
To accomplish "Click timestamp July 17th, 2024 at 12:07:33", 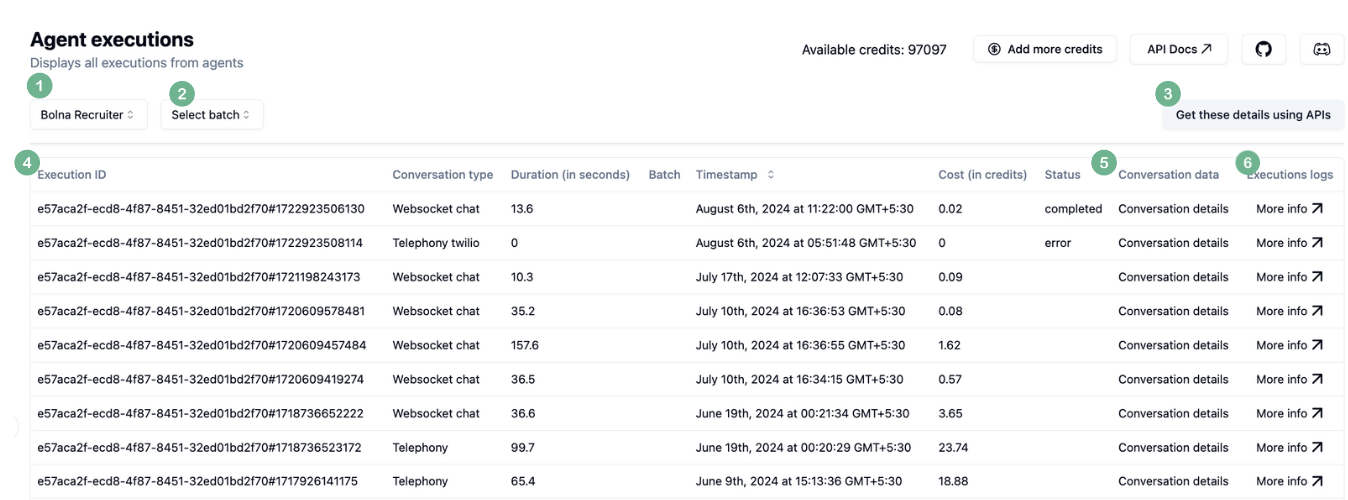I will [x=800, y=277].
